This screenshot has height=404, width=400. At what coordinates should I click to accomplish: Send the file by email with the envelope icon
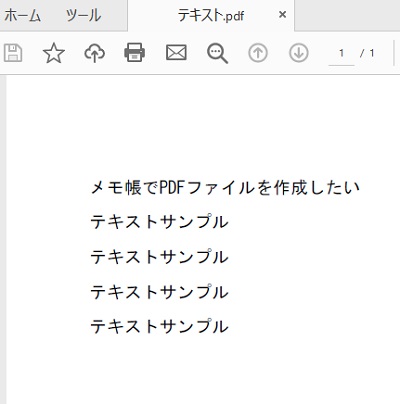tap(176, 53)
